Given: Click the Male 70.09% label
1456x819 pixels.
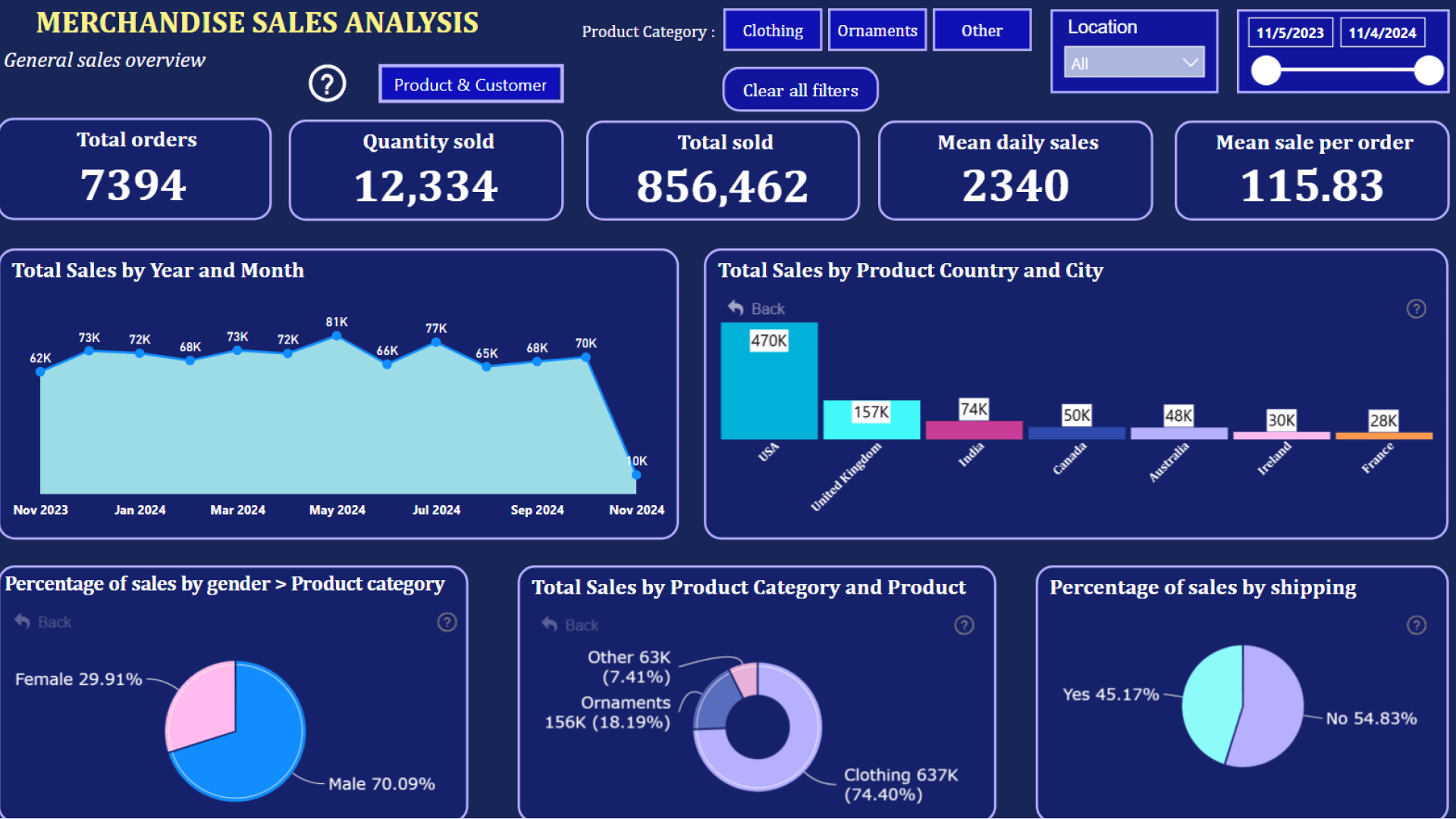Looking at the screenshot, I should tap(381, 784).
